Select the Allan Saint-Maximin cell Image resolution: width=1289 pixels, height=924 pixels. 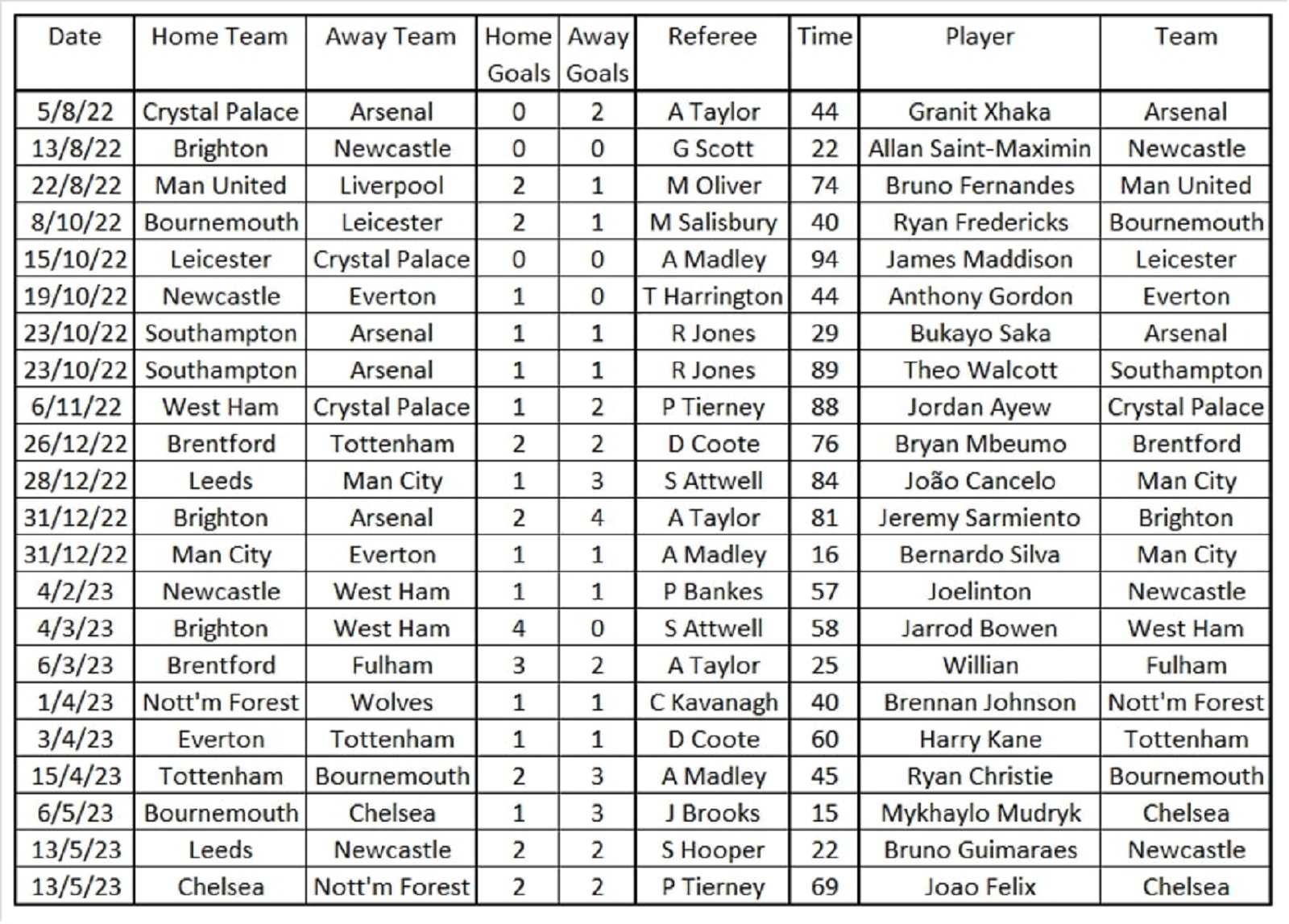[980, 148]
